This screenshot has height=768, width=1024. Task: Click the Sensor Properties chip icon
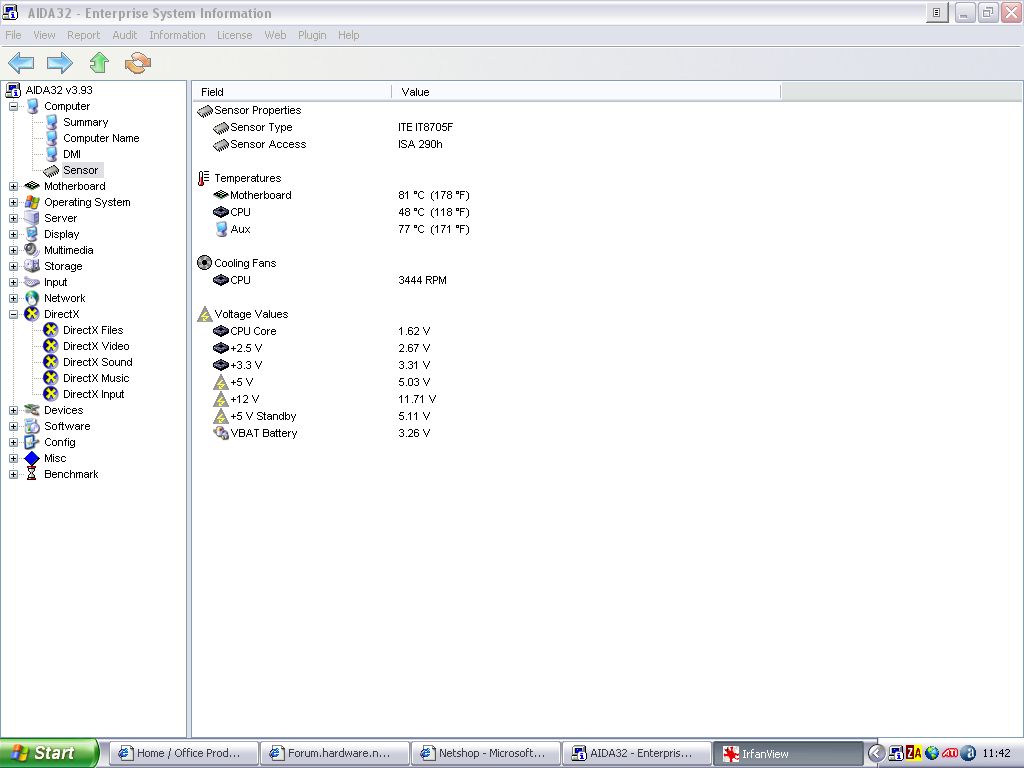[205, 110]
